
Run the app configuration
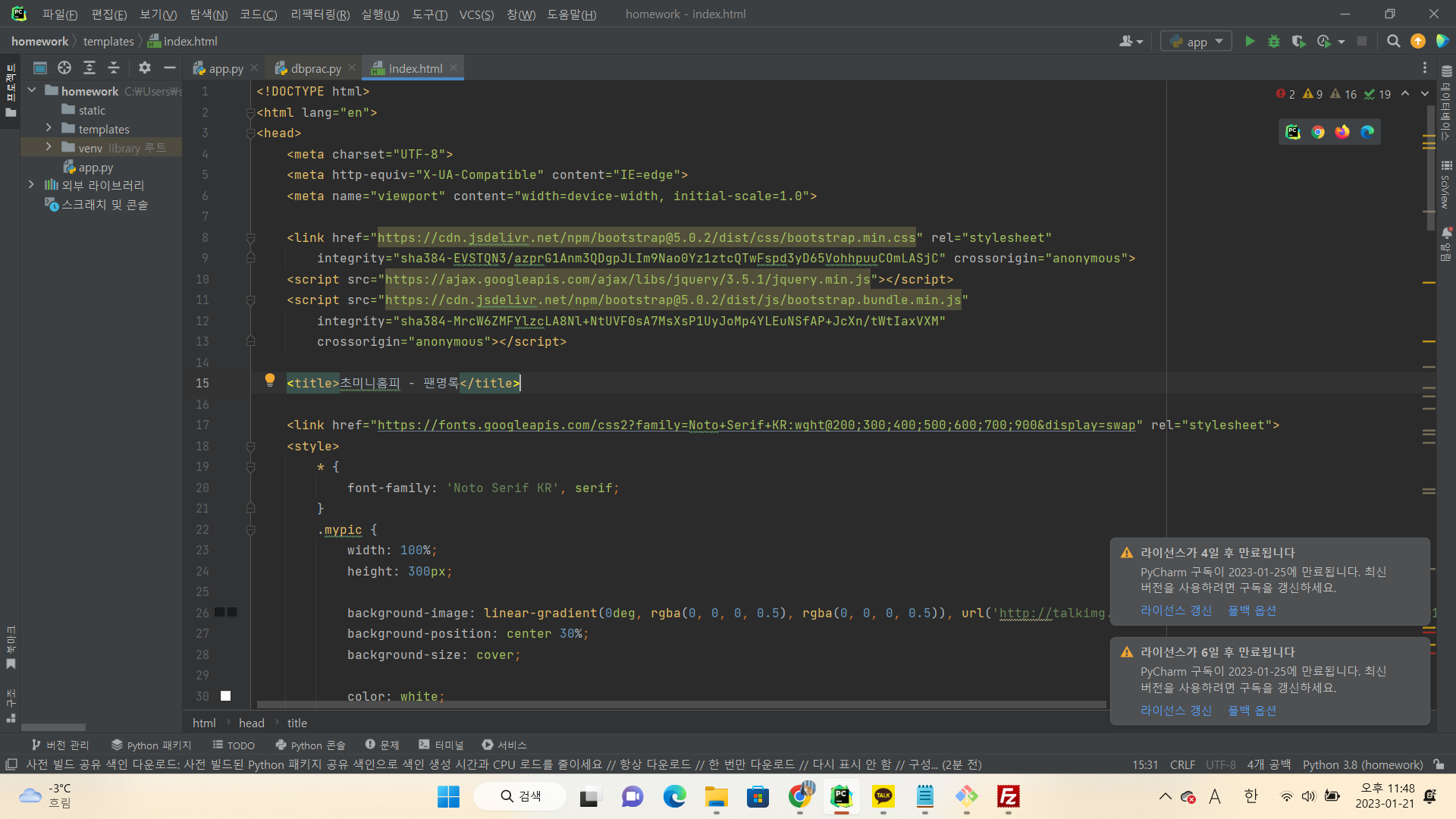[1250, 42]
